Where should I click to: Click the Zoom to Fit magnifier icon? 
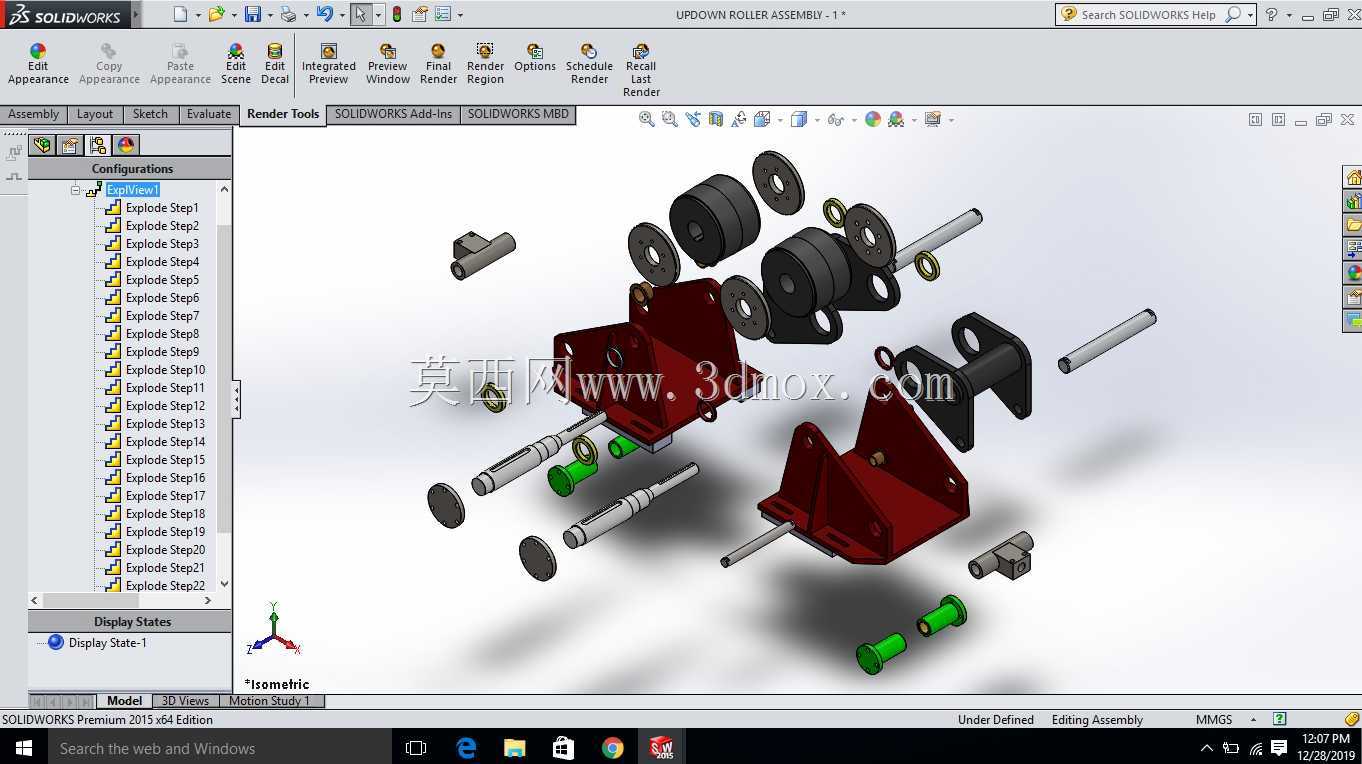click(647, 119)
